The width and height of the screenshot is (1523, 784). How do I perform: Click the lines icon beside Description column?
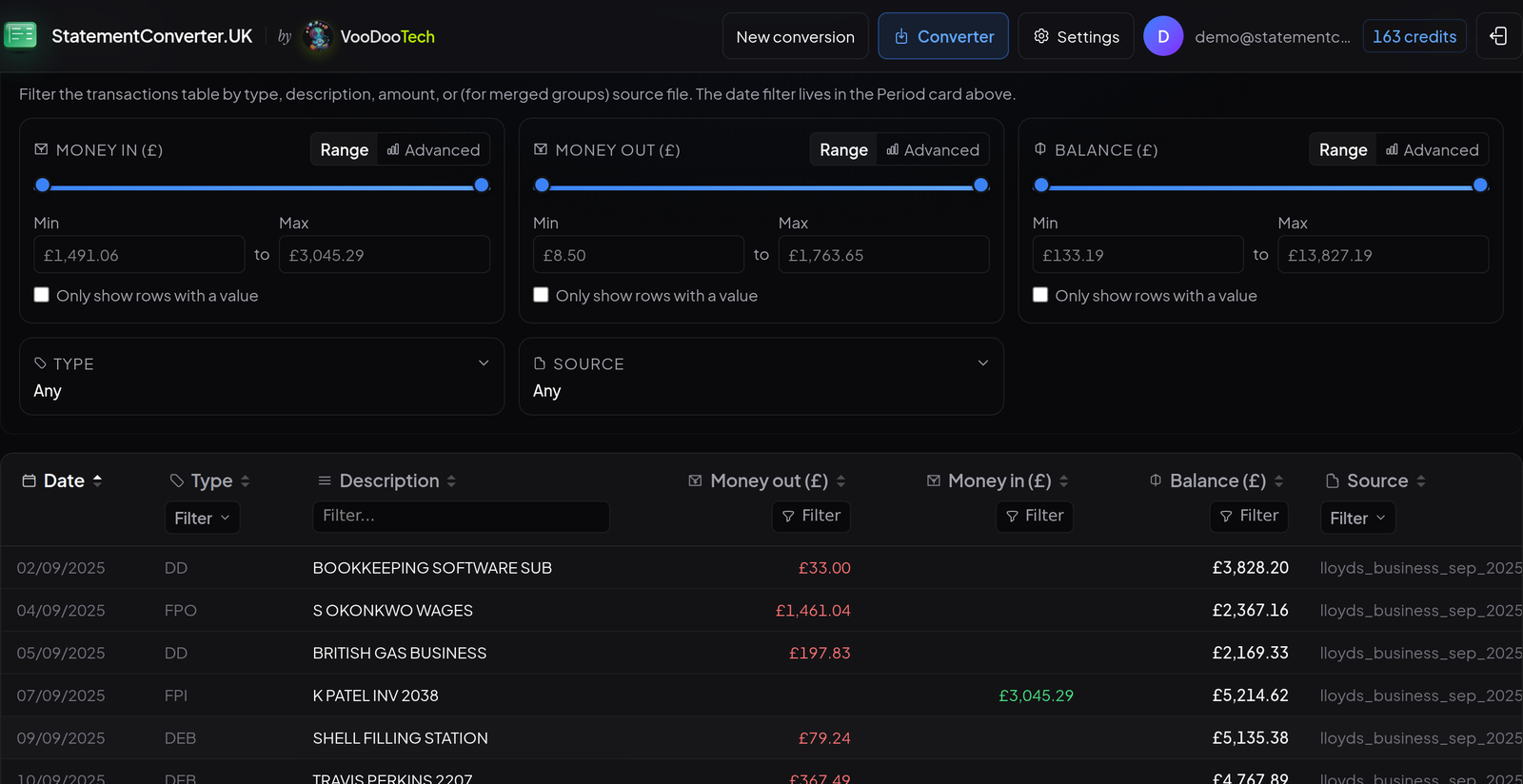coord(325,480)
